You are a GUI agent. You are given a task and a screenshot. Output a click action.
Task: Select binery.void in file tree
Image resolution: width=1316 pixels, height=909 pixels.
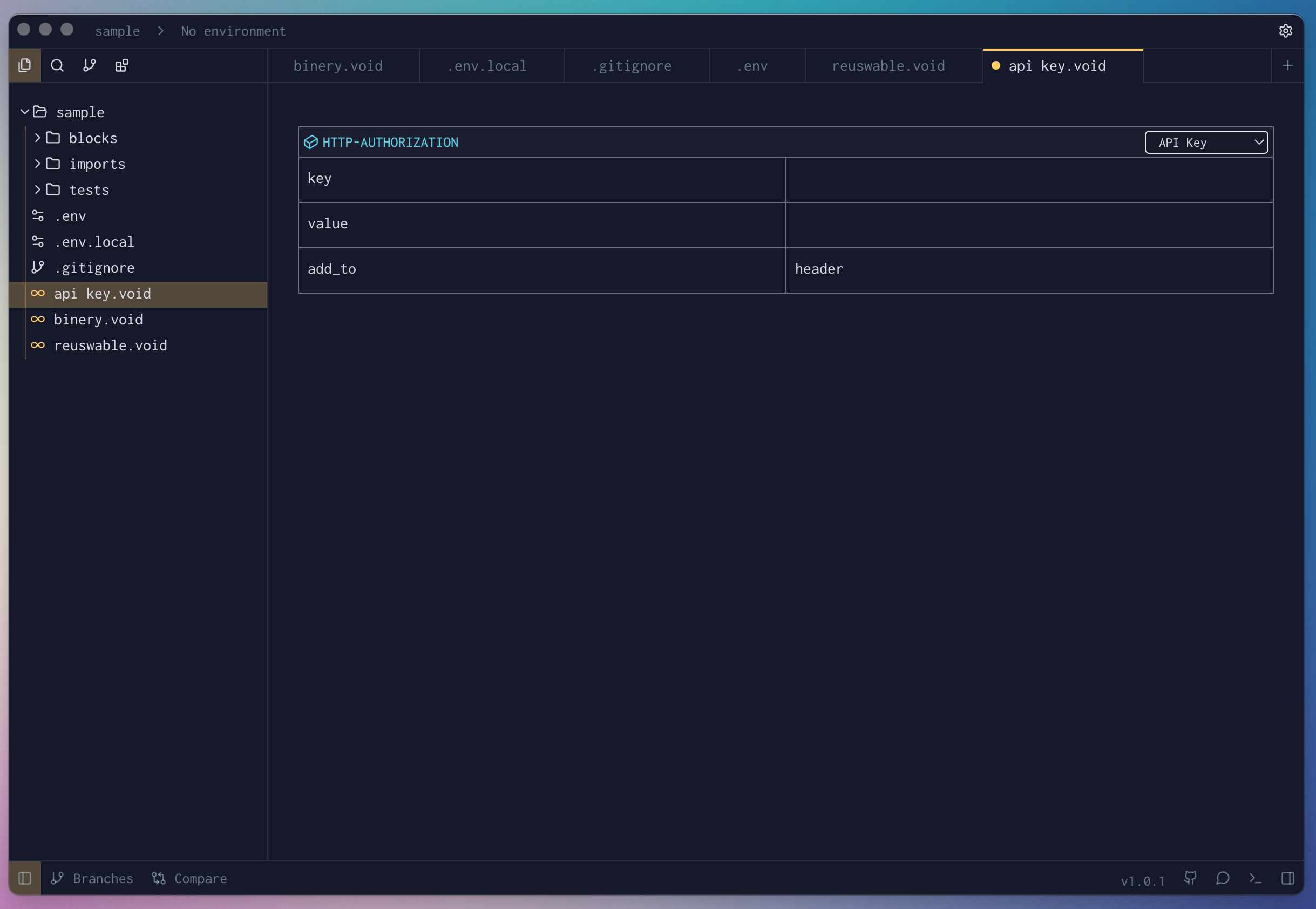98,320
